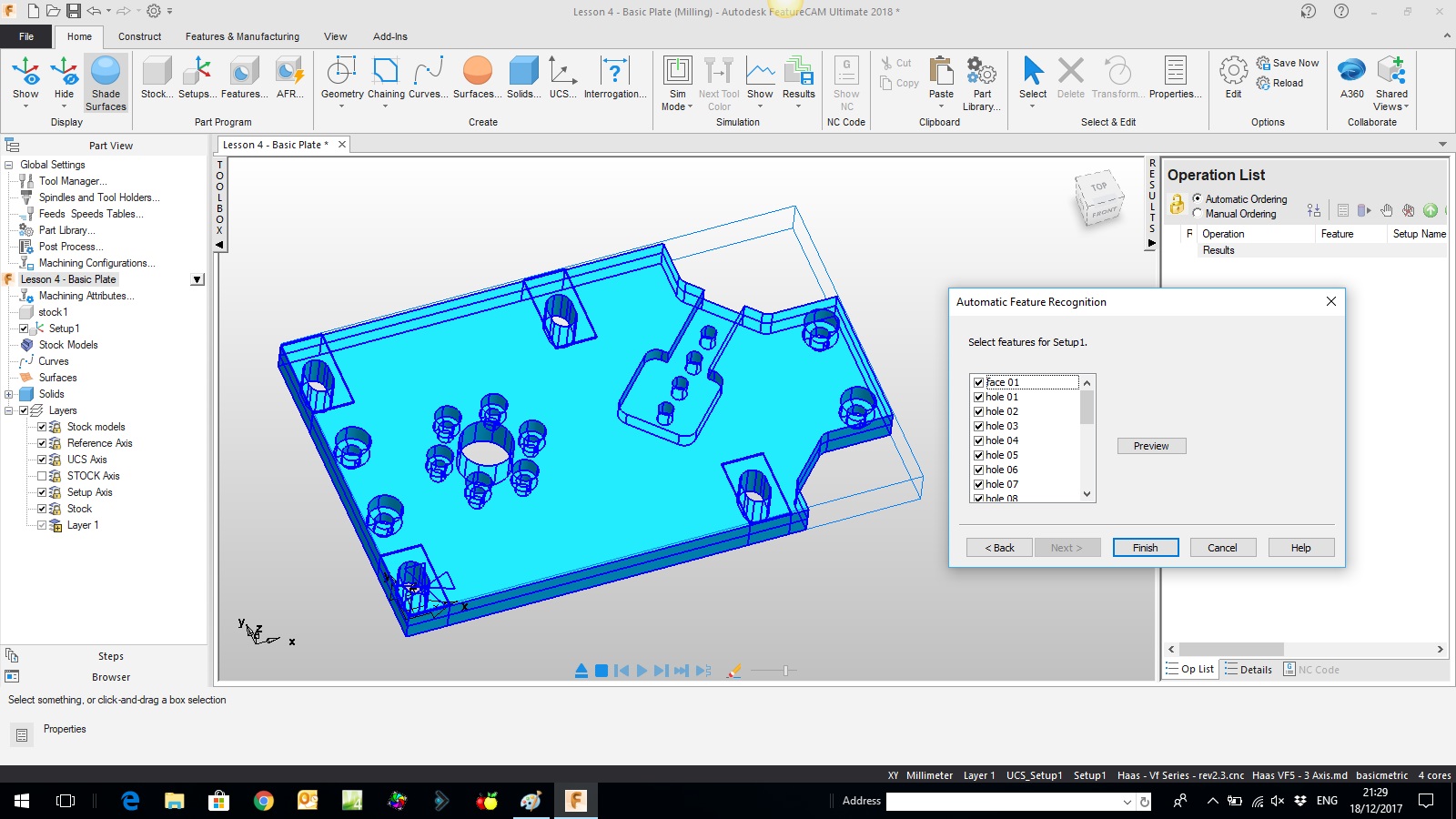Click the Back button in wizard
The width and height of the screenshot is (1456, 819).
pyautogui.click(x=999, y=548)
